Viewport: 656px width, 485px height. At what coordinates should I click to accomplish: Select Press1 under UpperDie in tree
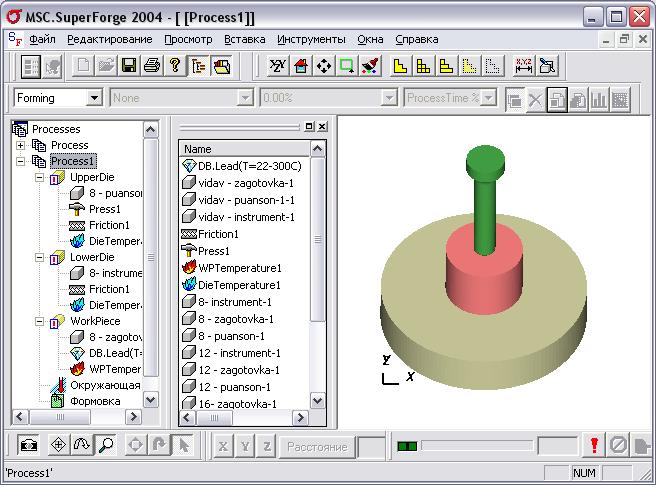click(x=105, y=209)
